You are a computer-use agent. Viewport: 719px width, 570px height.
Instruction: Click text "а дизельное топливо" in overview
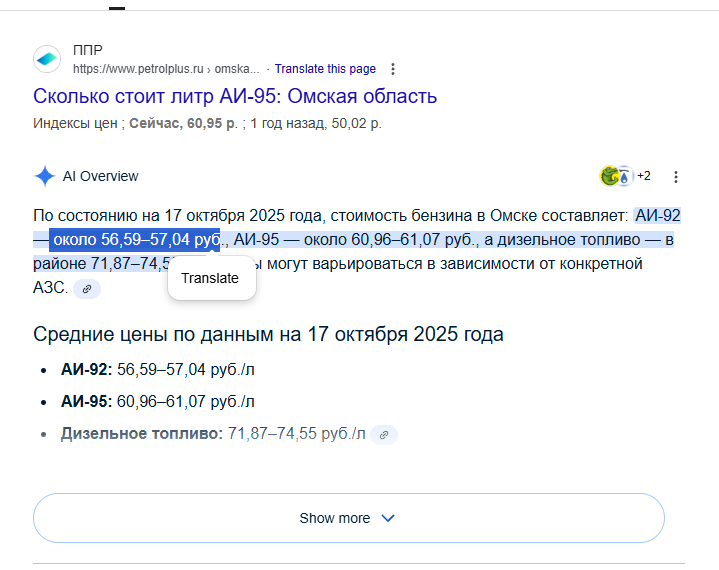coord(562,239)
